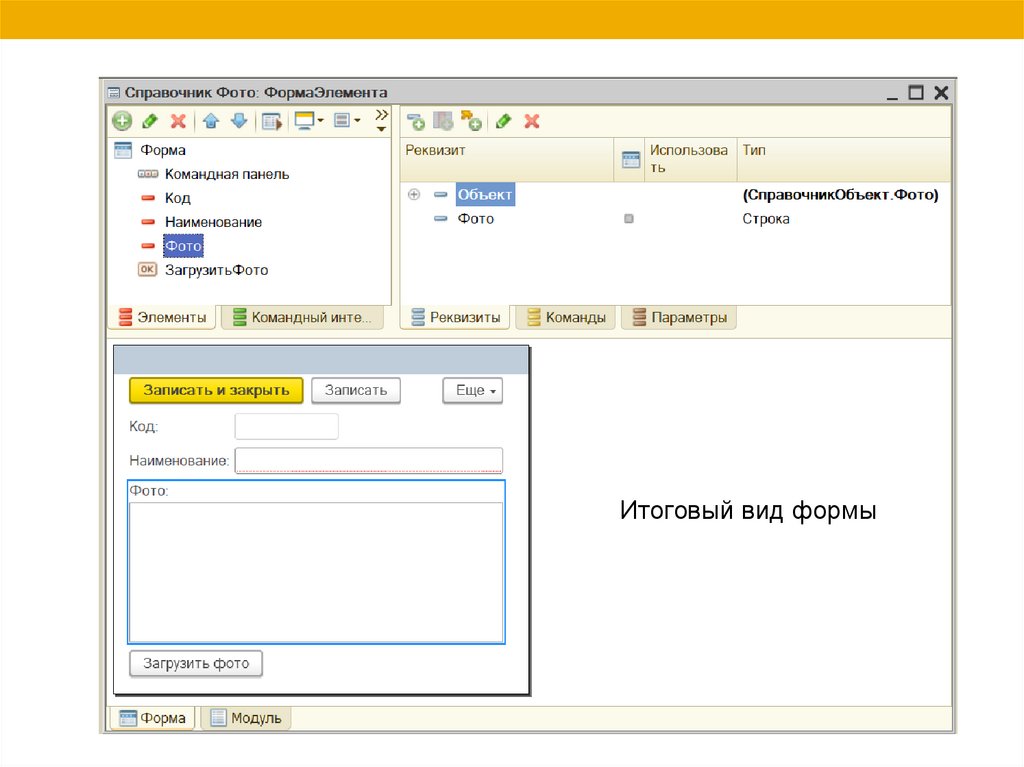This screenshot has width=1024, height=767.
Task: Toggle the usage checkbox for the Фото attribute
Action: coord(629,219)
